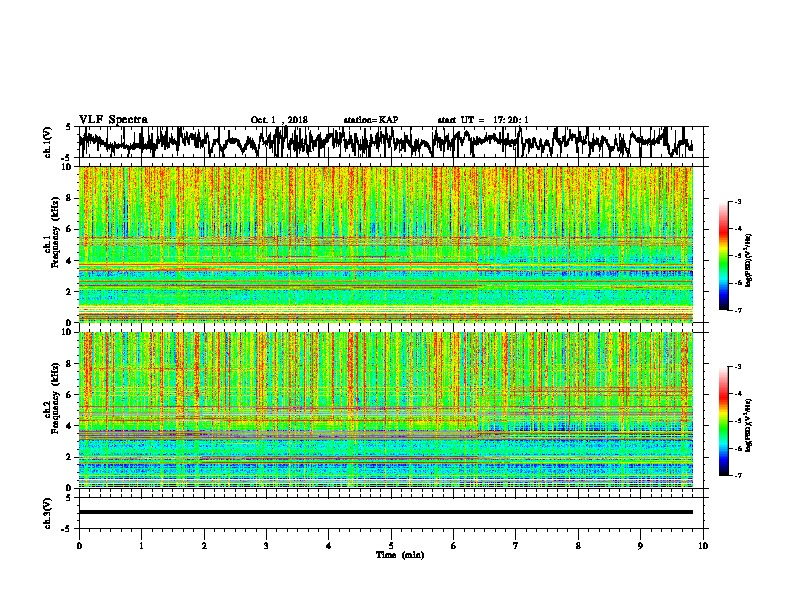792x612 pixels.
Task: Click the "-7" value on ch.1 color bar
Action: point(737,310)
